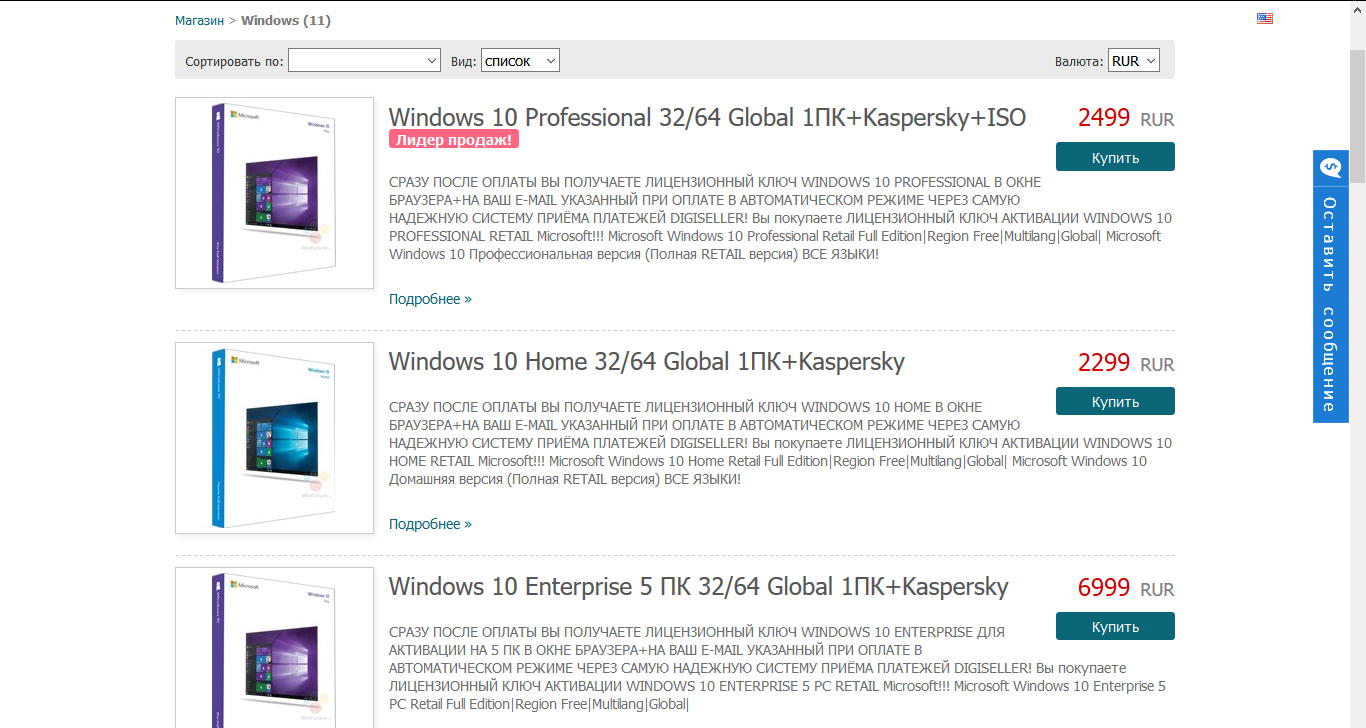Screen dimensions: 1366x728
Task: Click the 2299 RUR price
Action: coord(1126,363)
